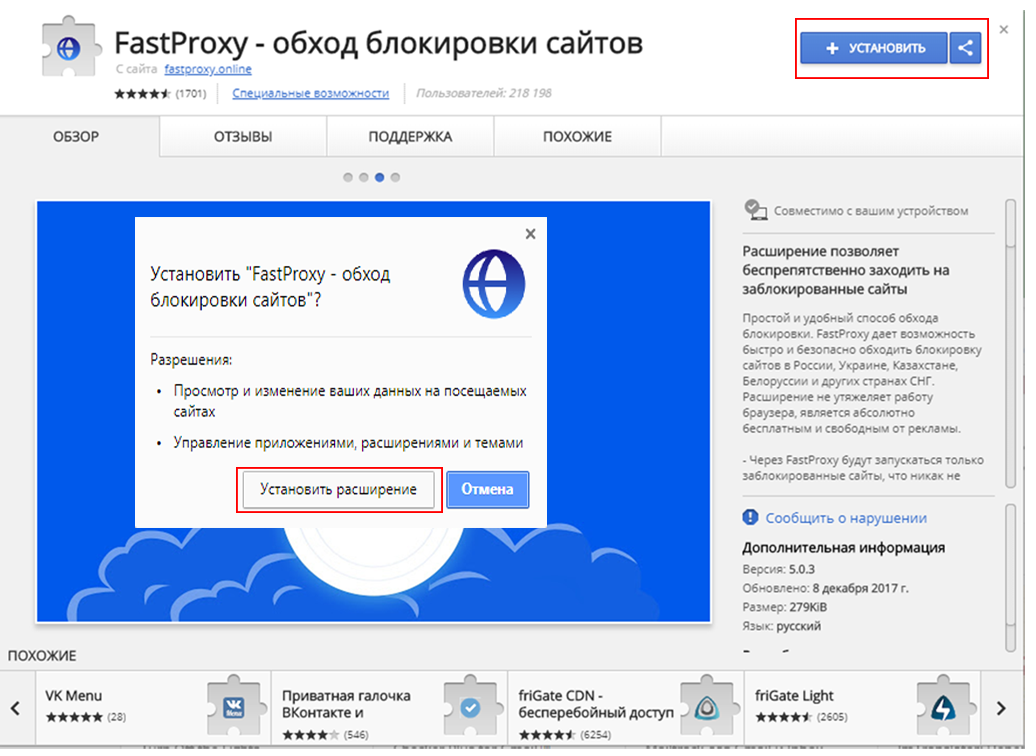The height and width of the screenshot is (756, 1036).
Task: Click the additional info scrollbar
Action: tap(1010, 578)
